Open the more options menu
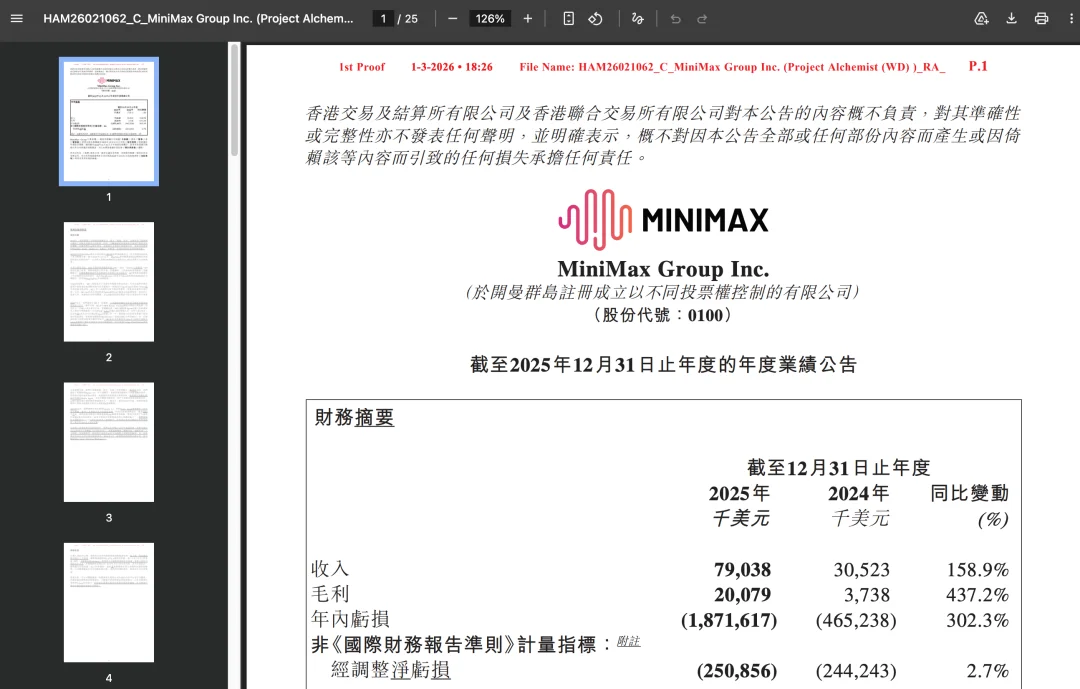 pyautogui.click(x=1071, y=18)
